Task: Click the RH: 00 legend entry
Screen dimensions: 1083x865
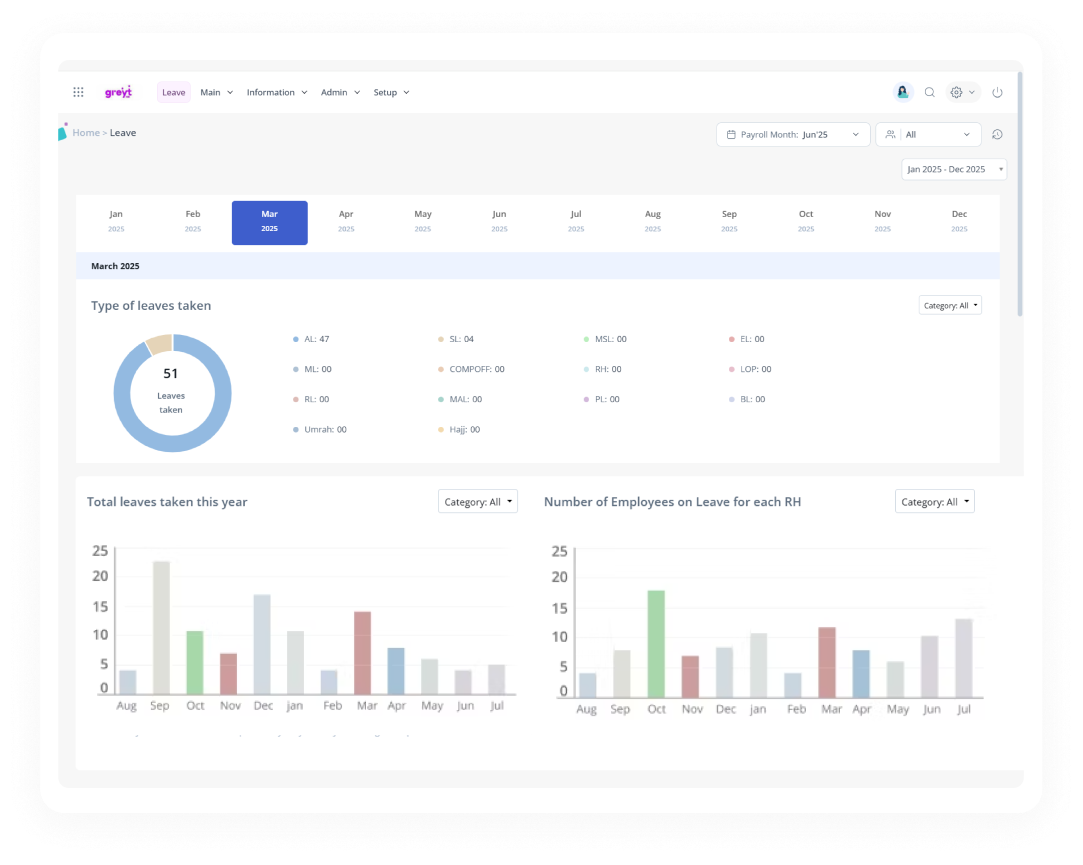Action: (x=602, y=370)
